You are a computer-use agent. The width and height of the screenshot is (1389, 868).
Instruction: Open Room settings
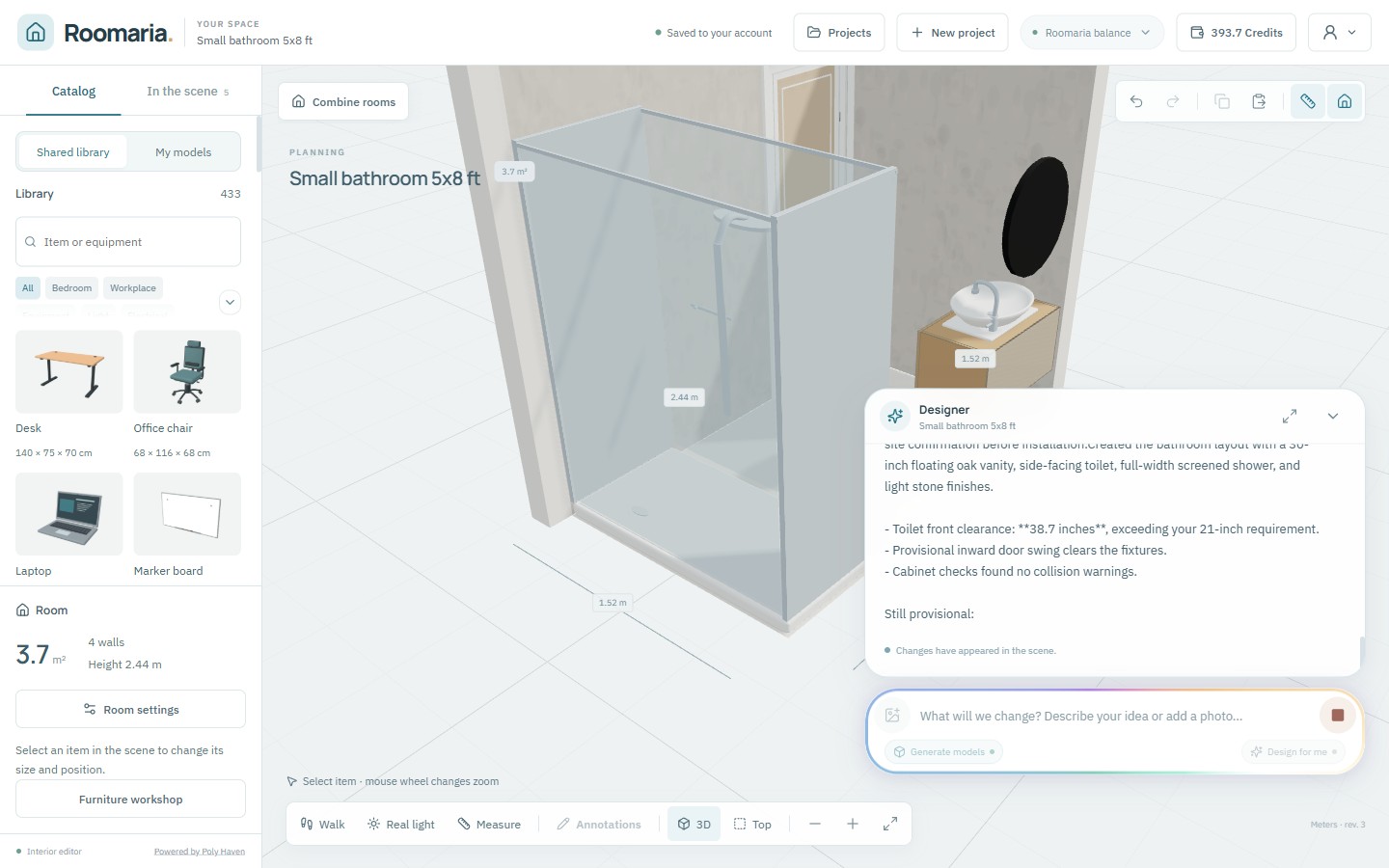point(130,709)
